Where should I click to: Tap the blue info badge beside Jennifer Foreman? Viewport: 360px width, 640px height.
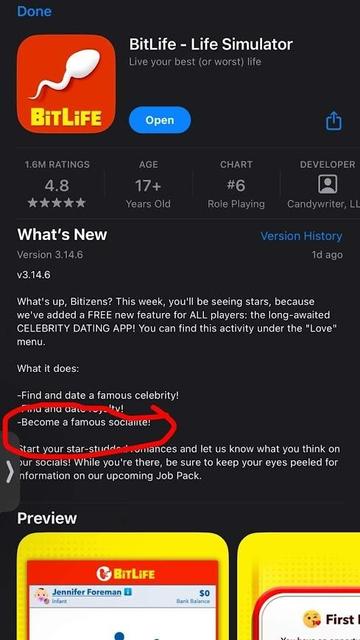127,591
